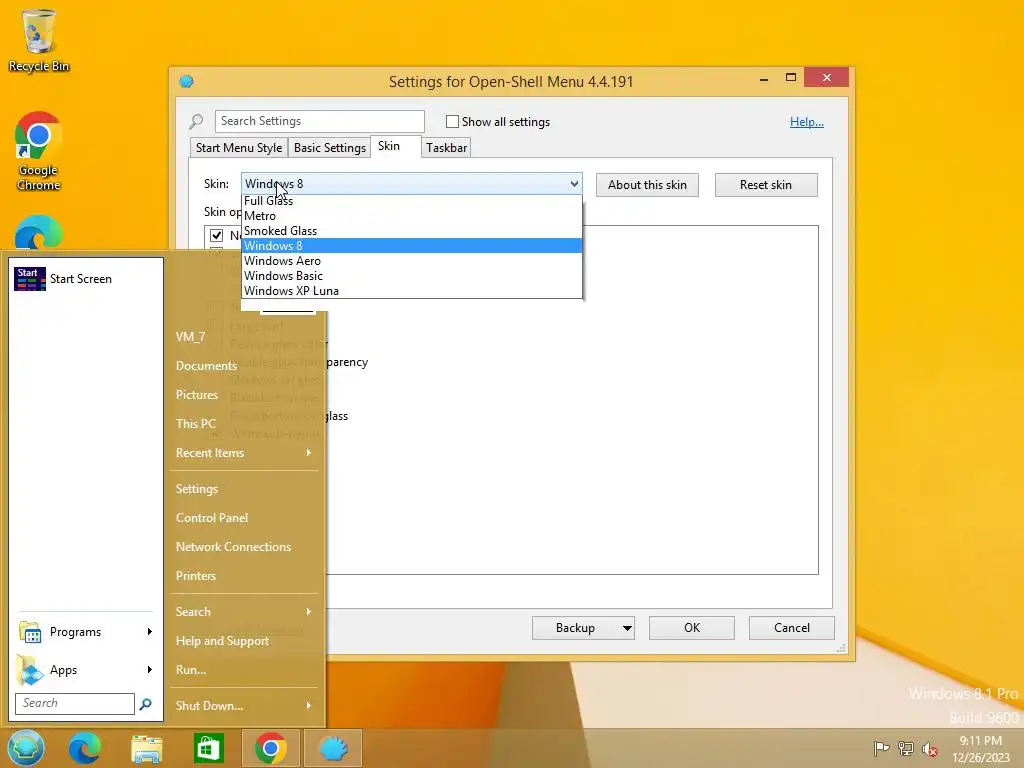
Task: Click the settings search magnifier icon
Action: point(196,121)
